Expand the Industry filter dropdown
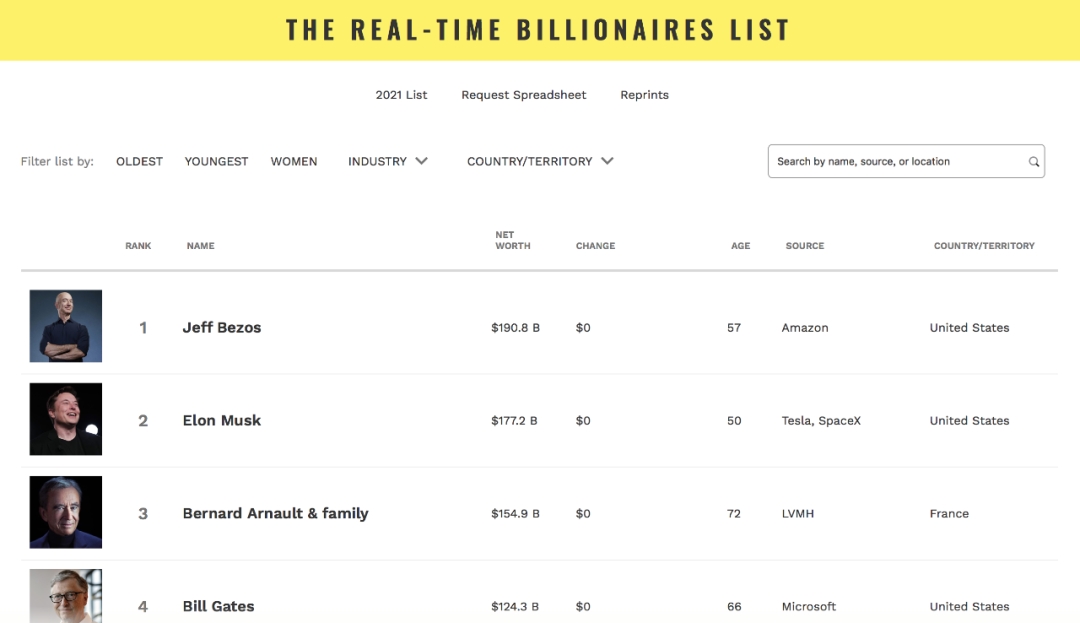 388,161
